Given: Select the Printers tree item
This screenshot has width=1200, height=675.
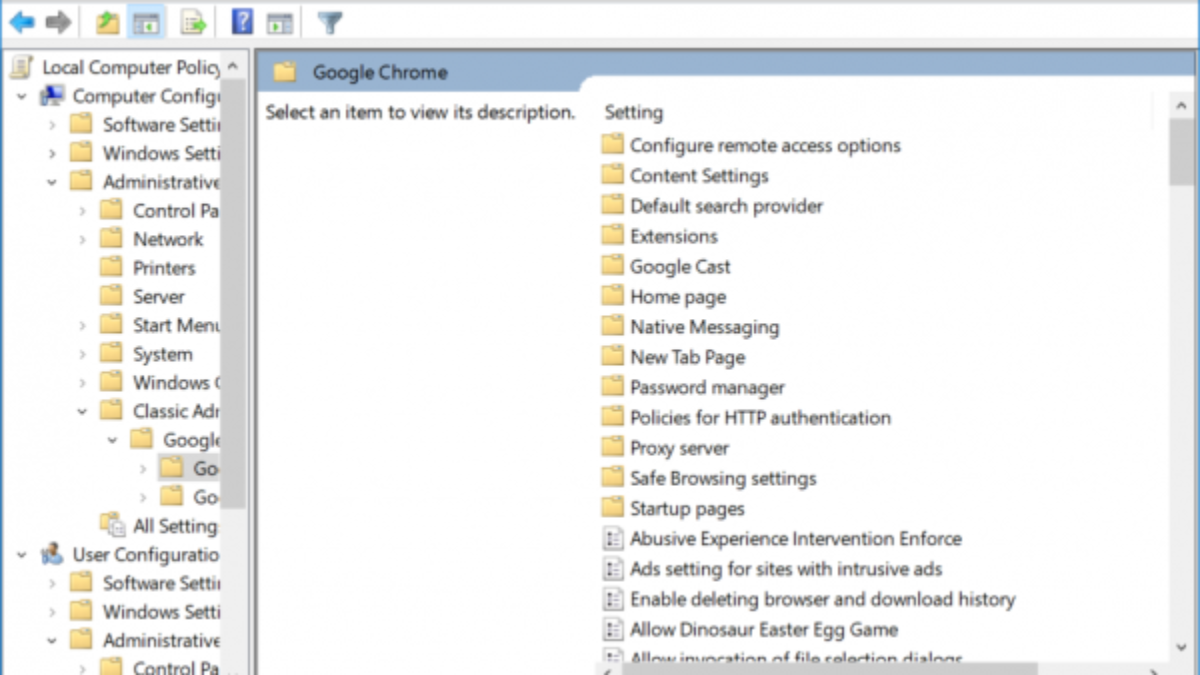Looking at the screenshot, I should coord(164,268).
